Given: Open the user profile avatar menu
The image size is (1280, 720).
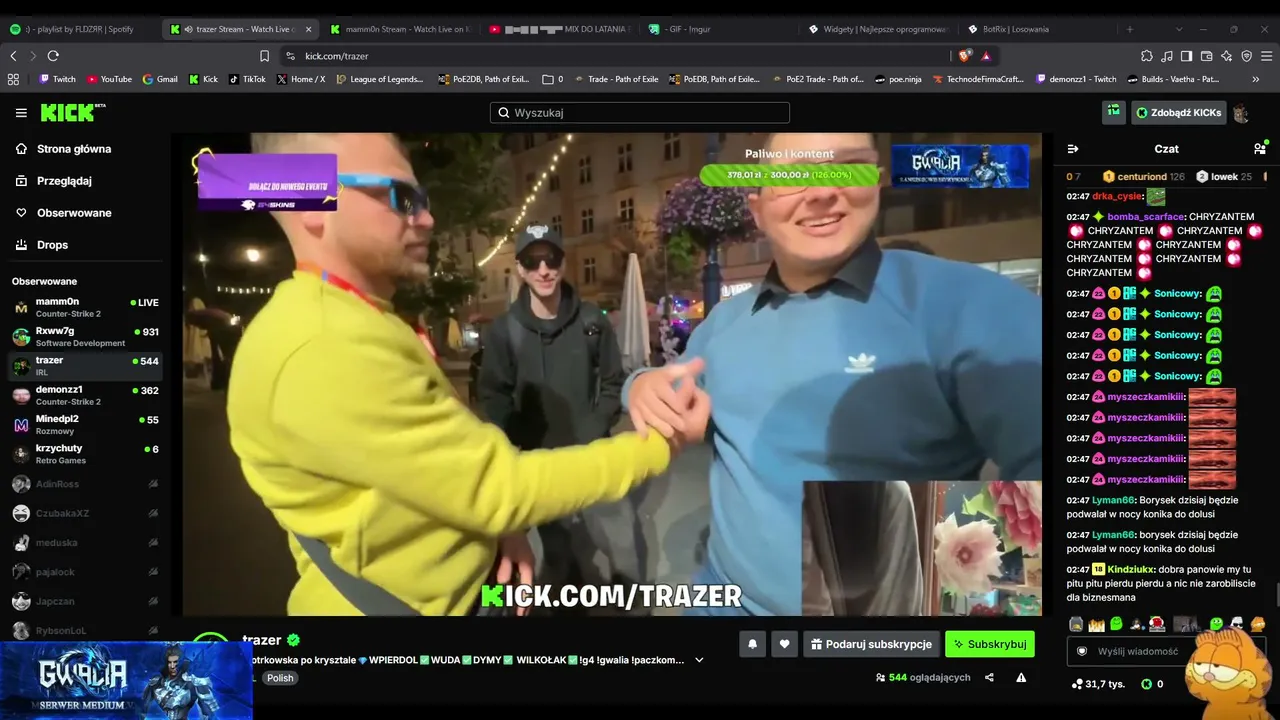Looking at the screenshot, I should 1241,113.
